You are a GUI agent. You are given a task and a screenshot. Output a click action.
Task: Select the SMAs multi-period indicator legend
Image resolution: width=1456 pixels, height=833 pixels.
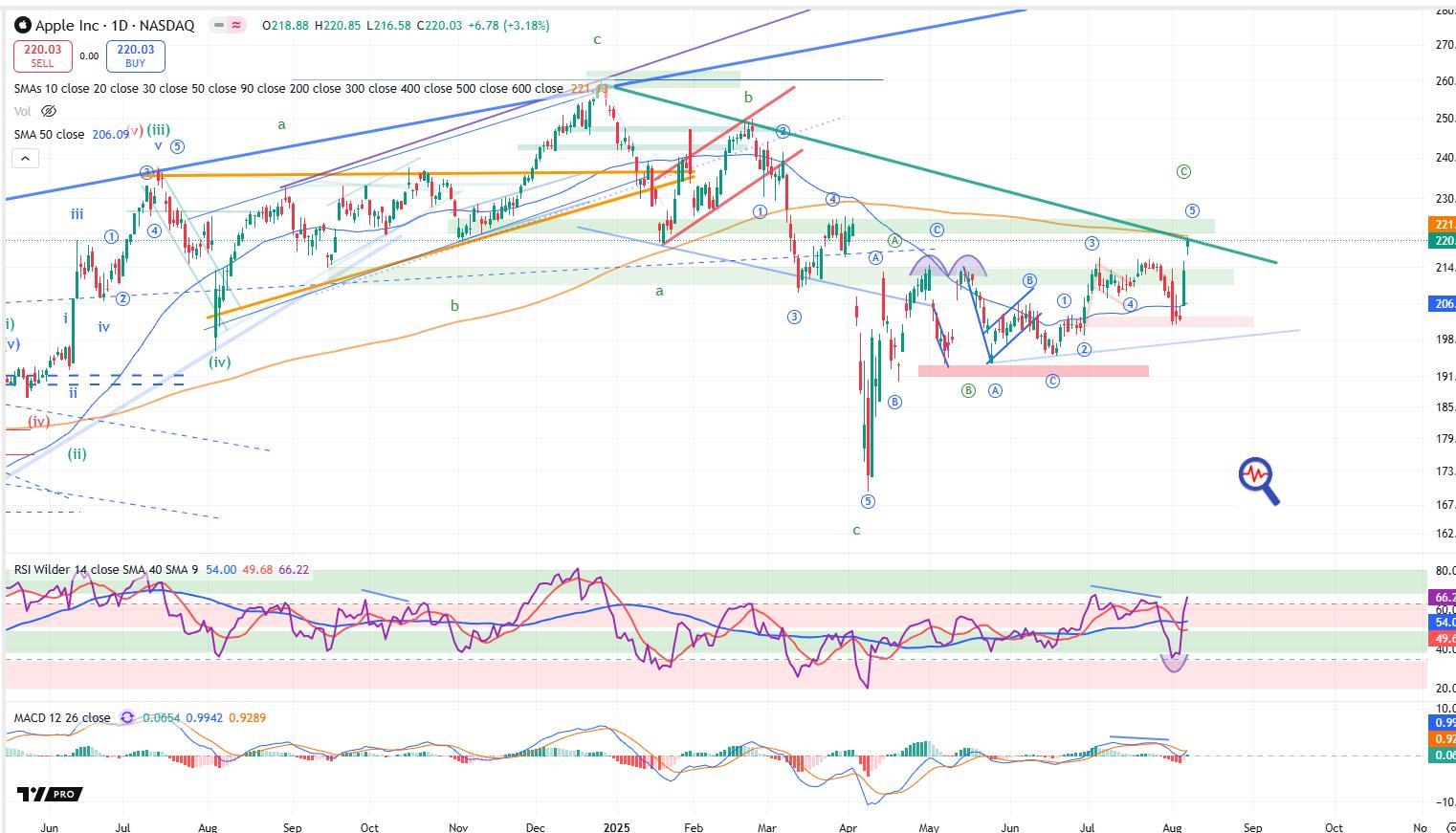289,88
